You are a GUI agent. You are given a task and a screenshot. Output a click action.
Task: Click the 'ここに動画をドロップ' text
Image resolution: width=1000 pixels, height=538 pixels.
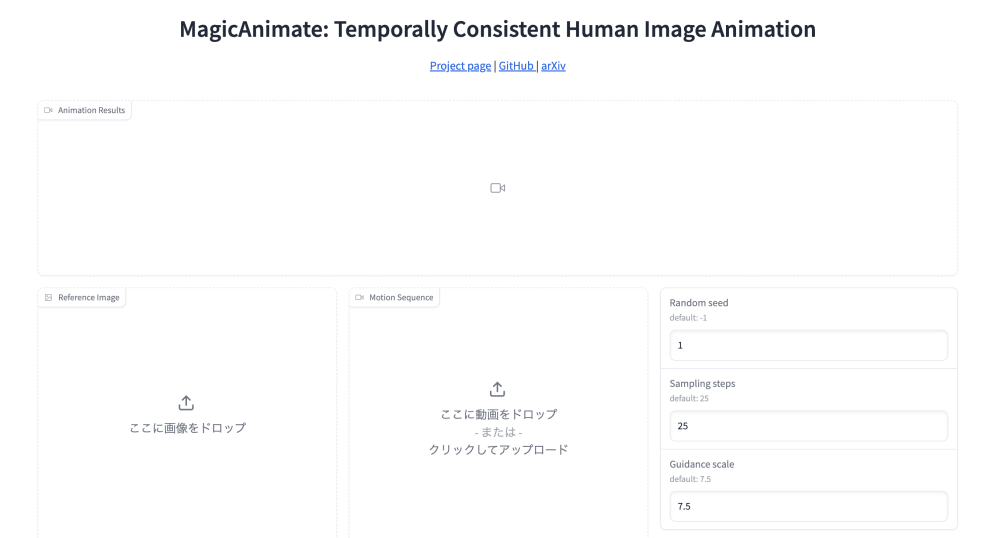pyautogui.click(x=498, y=414)
